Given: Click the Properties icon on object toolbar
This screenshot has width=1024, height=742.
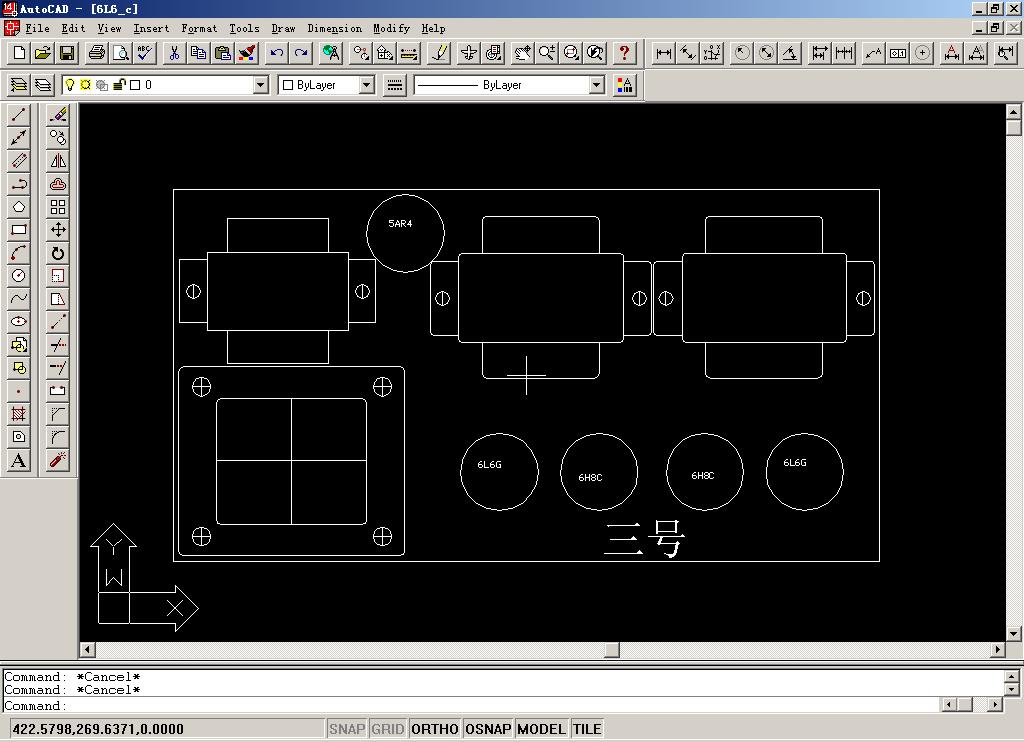Looking at the screenshot, I should 624,85.
